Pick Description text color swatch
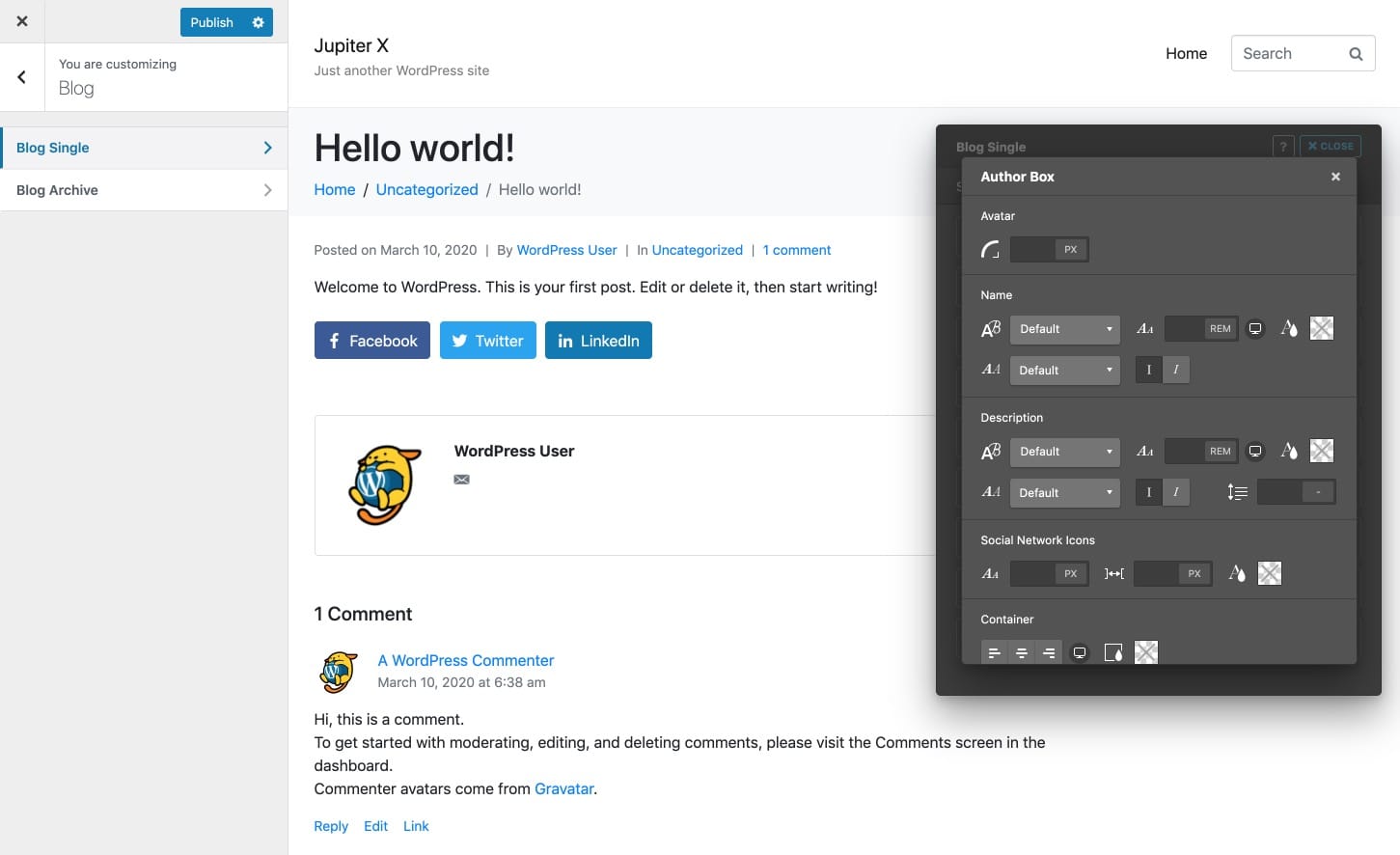The height and width of the screenshot is (855, 1400). [1322, 452]
